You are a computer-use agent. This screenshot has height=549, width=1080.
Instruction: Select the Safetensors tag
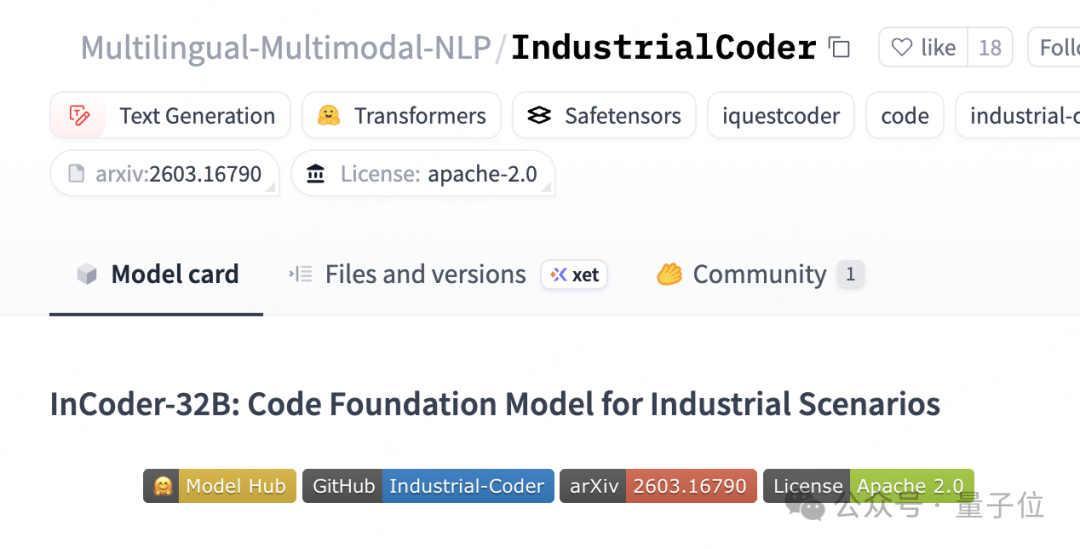[604, 116]
